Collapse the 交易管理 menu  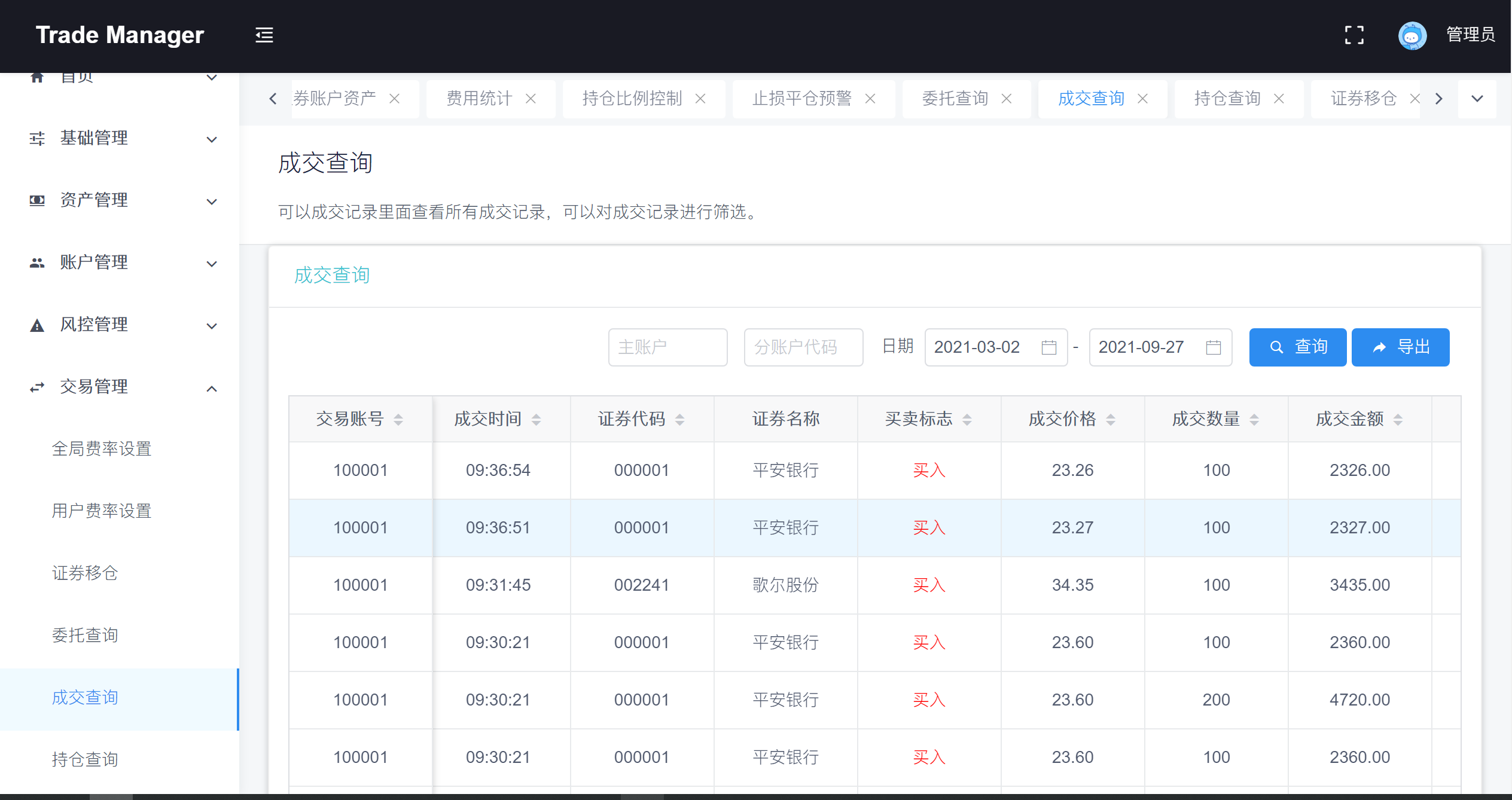point(211,389)
